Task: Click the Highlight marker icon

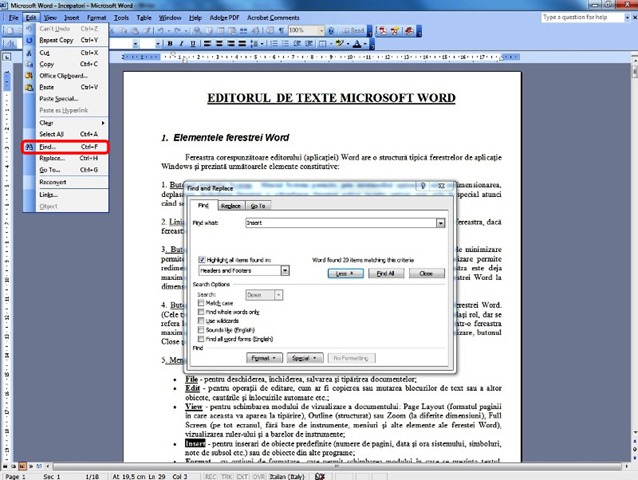Action: tap(340, 44)
